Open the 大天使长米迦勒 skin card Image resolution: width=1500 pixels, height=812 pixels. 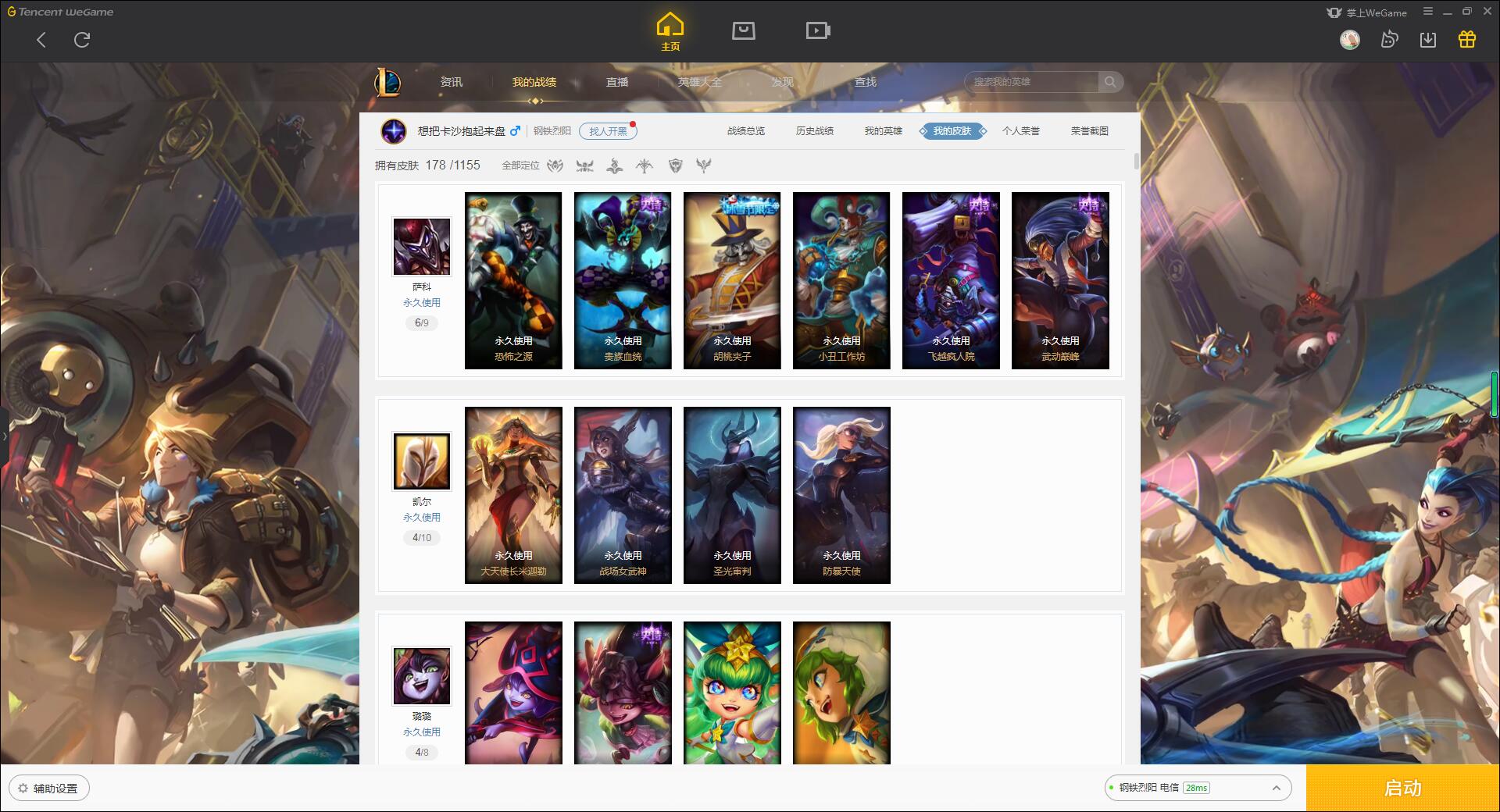coord(513,496)
